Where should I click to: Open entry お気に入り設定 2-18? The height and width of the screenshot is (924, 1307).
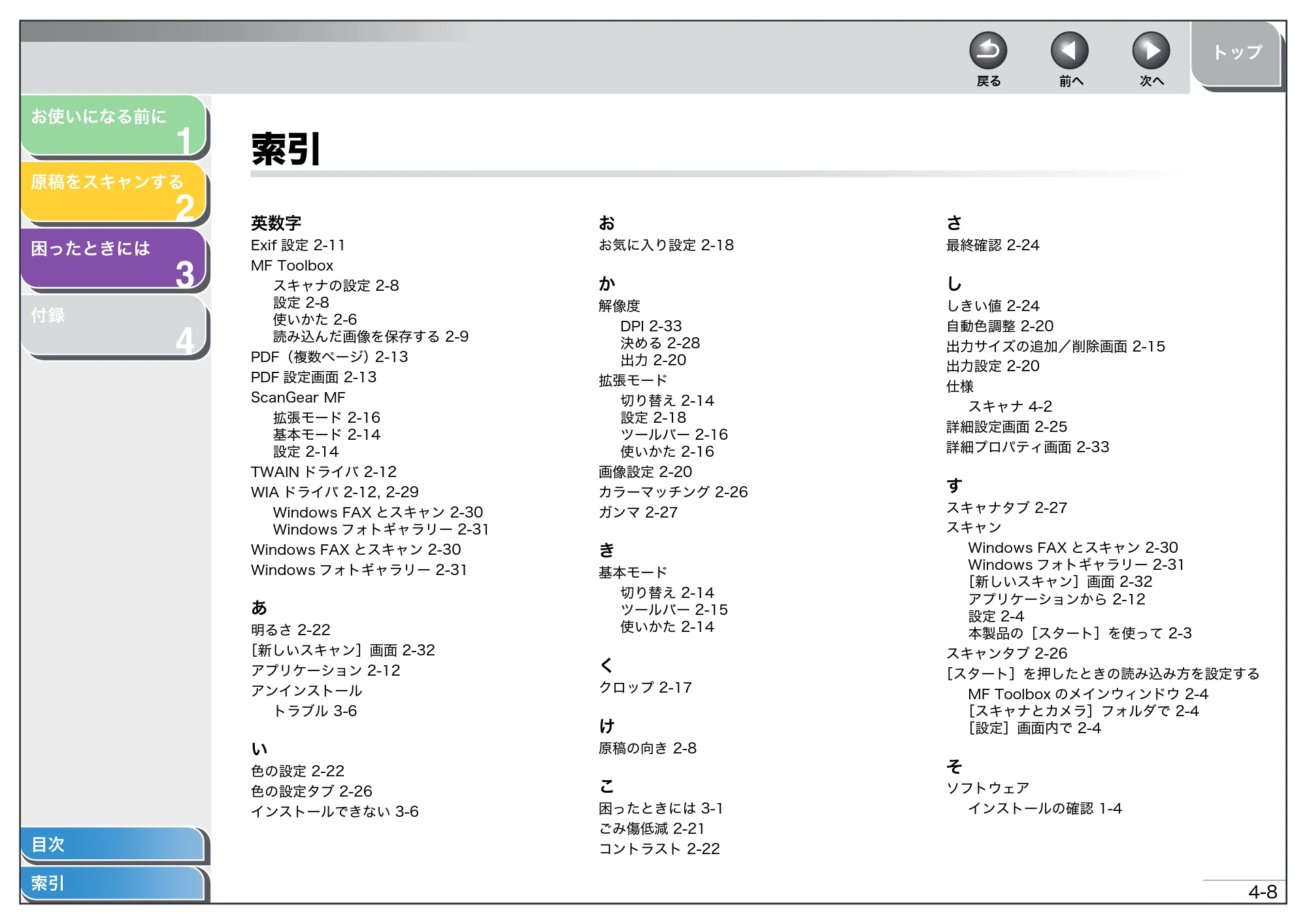click(x=666, y=245)
